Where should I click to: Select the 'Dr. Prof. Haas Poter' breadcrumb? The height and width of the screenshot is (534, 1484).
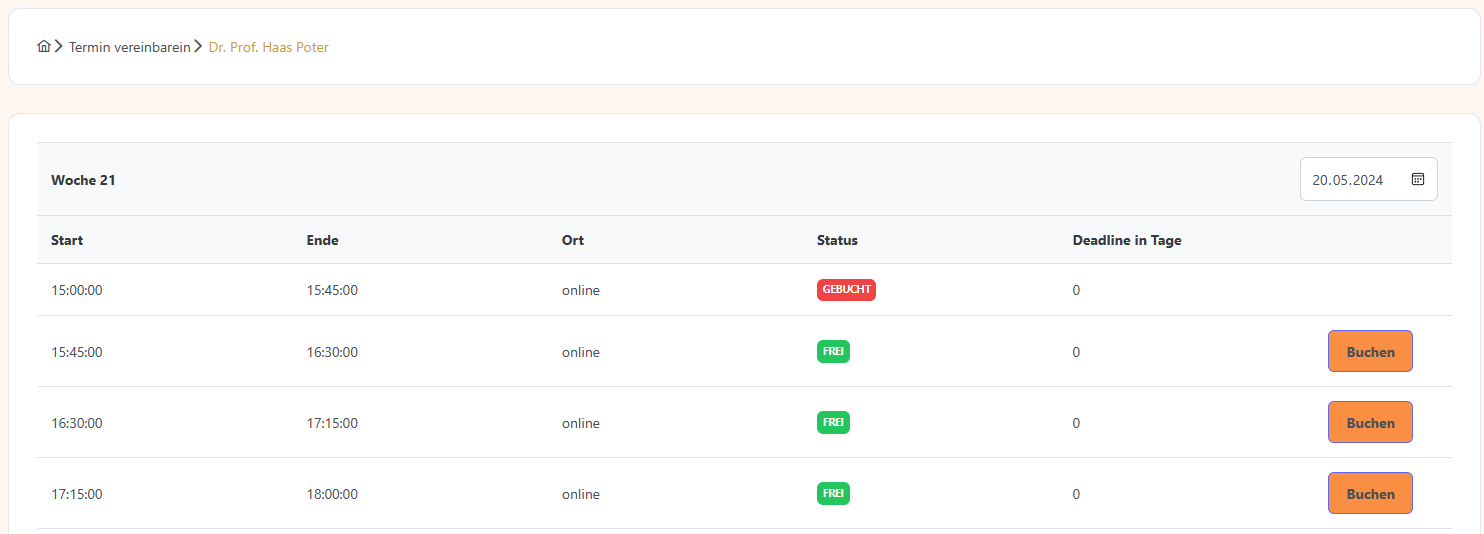(268, 47)
